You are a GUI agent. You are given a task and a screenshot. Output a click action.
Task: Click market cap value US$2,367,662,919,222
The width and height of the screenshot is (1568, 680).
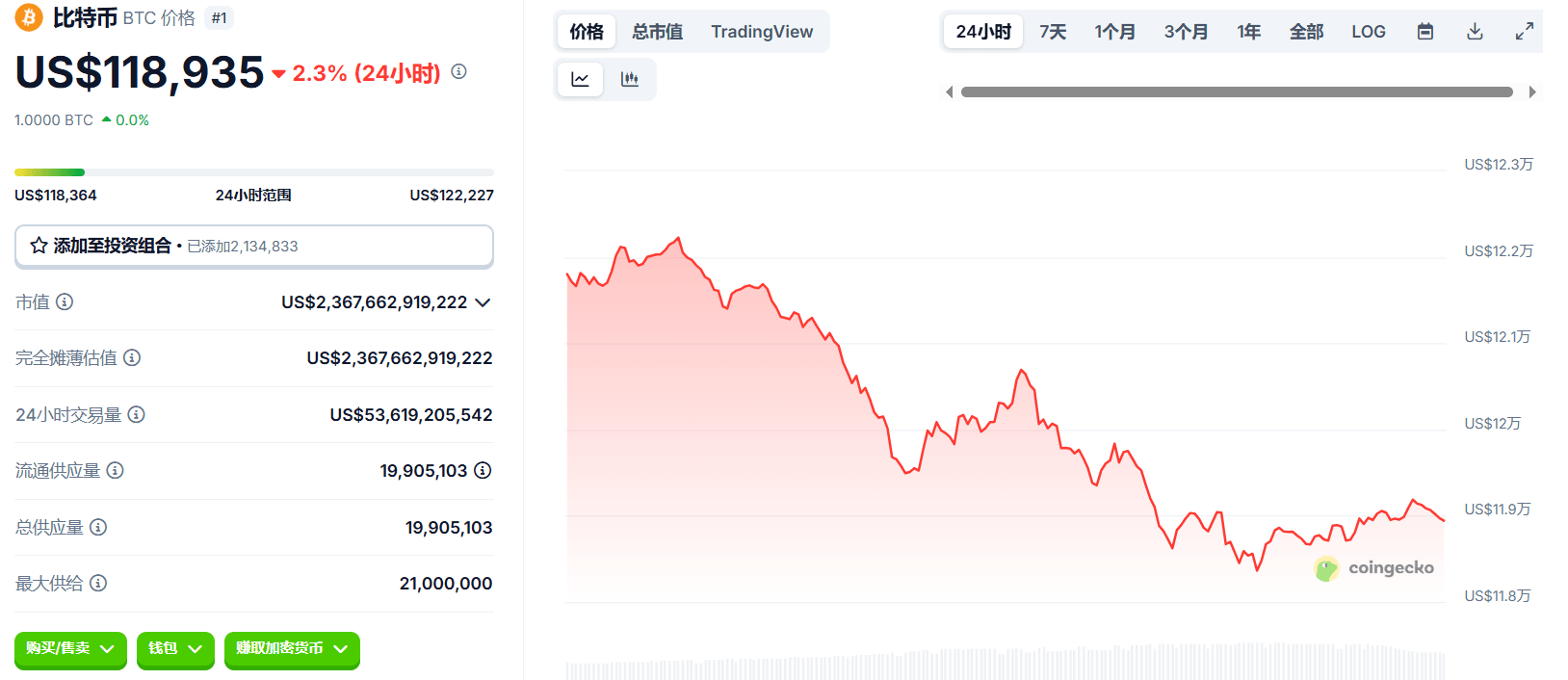point(375,302)
